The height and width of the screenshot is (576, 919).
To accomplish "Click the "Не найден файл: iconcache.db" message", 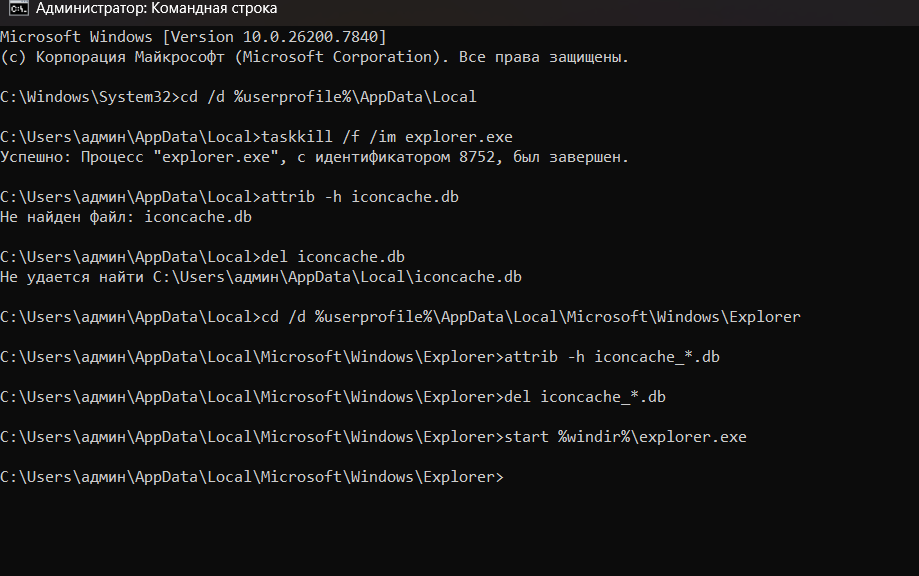I will click(125, 217).
